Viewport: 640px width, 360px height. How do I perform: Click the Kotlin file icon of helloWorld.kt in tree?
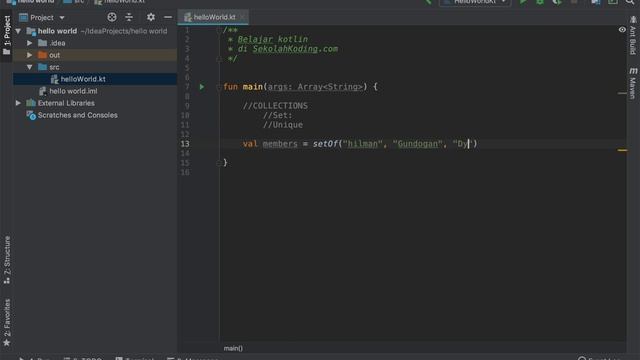55,79
